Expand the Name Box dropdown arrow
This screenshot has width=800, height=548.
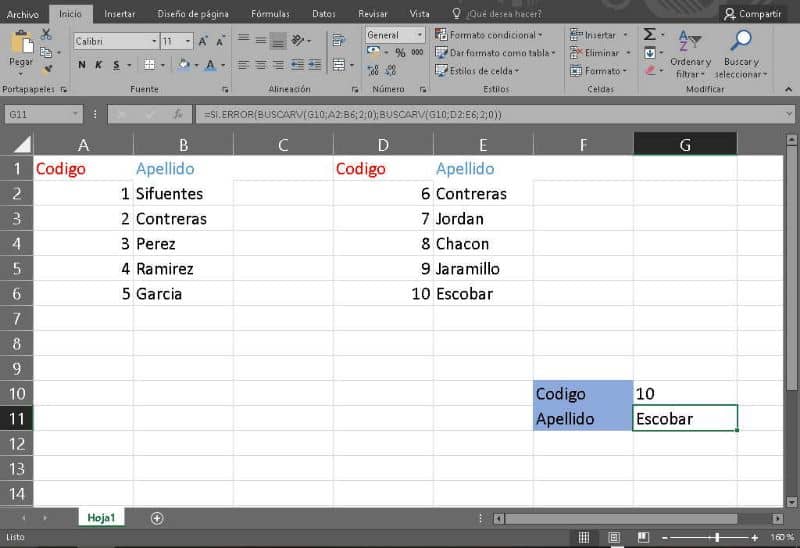tap(75, 114)
